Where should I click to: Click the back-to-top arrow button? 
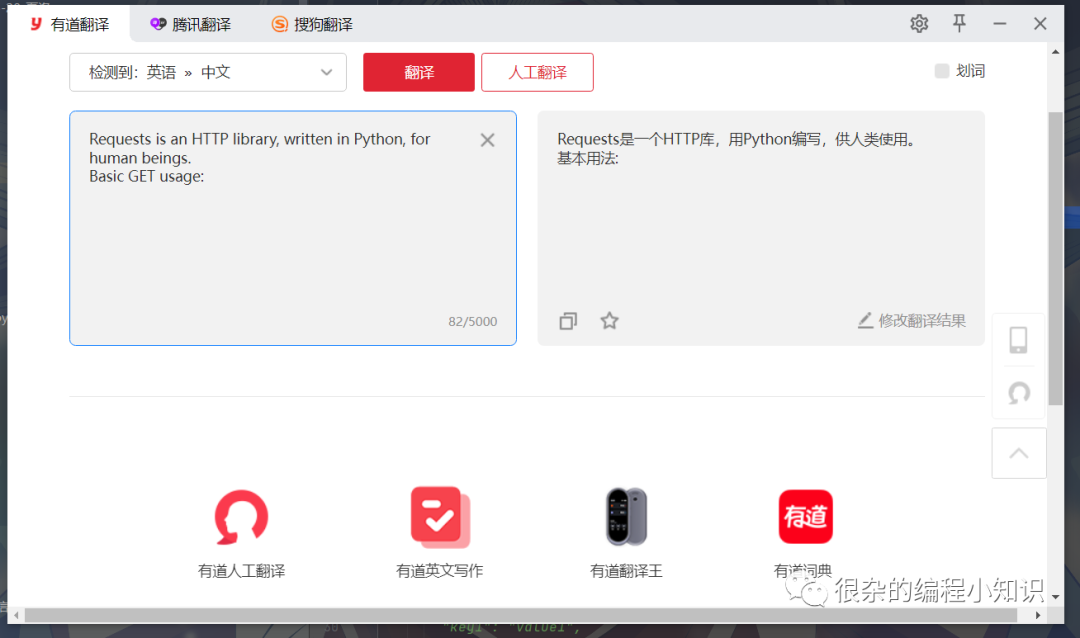pyautogui.click(x=1019, y=453)
